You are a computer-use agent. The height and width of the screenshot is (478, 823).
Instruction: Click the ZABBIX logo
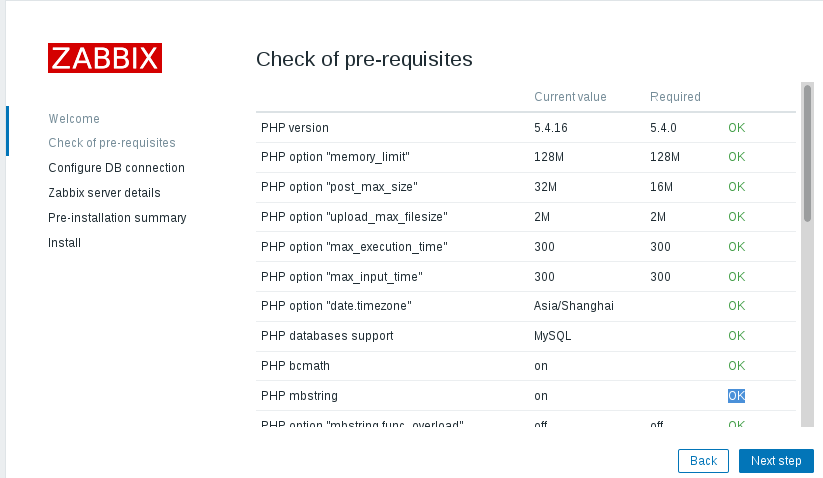coord(105,58)
